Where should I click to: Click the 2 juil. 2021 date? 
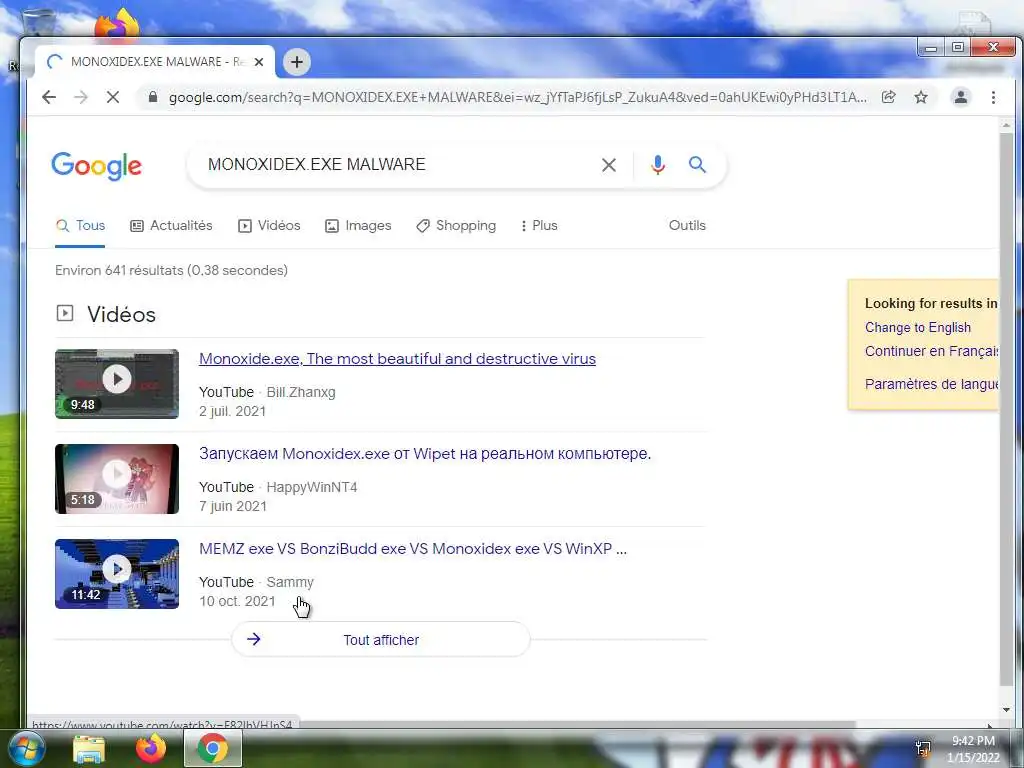pos(232,411)
